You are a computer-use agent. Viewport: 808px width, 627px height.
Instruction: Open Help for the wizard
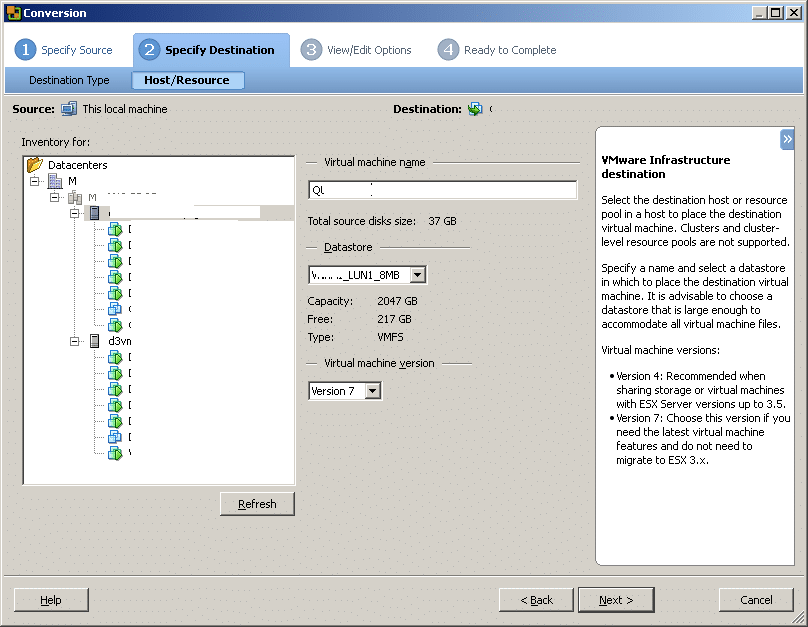51,600
